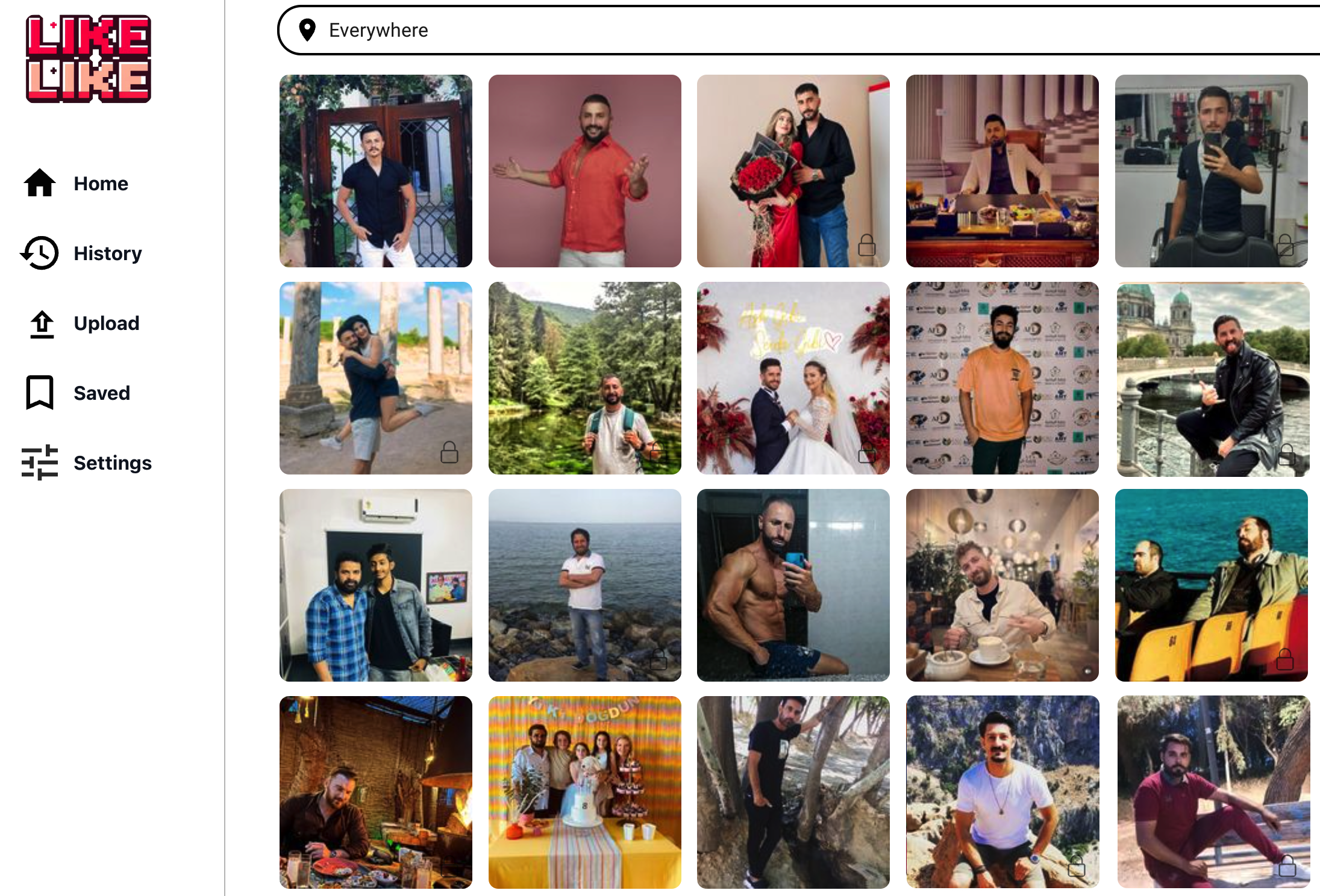Image resolution: width=1320 pixels, height=896 pixels.
Task: Open the History menu item
Action: click(108, 253)
